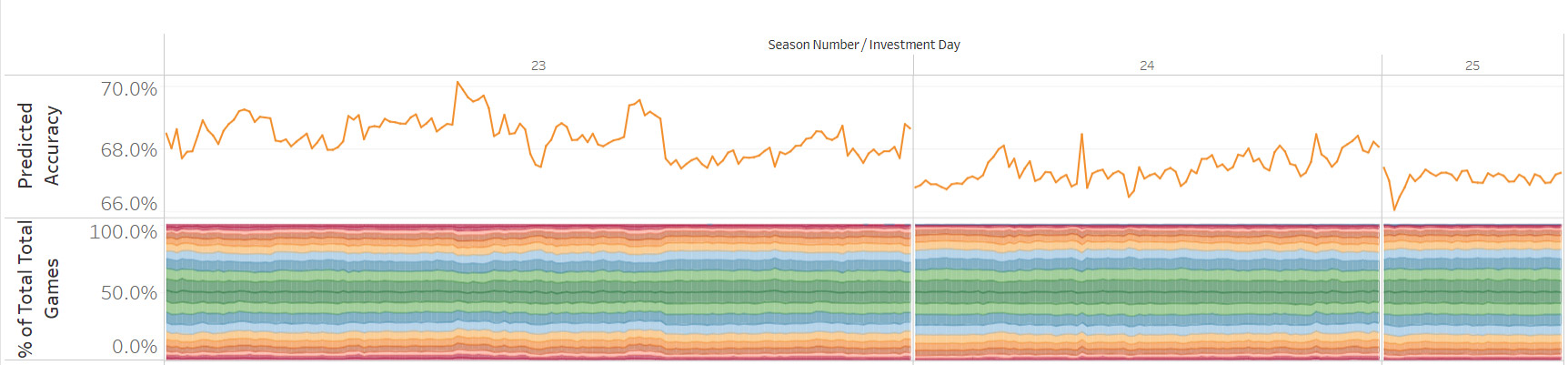Click the 100.0% axis tick label
The width and height of the screenshot is (1568, 365).
tap(123, 232)
